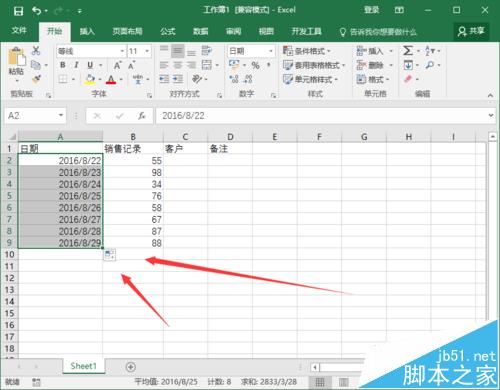Viewport: 500px width, 390px height.
Task: Select the Sheet1 tab
Action: pos(84,366)
